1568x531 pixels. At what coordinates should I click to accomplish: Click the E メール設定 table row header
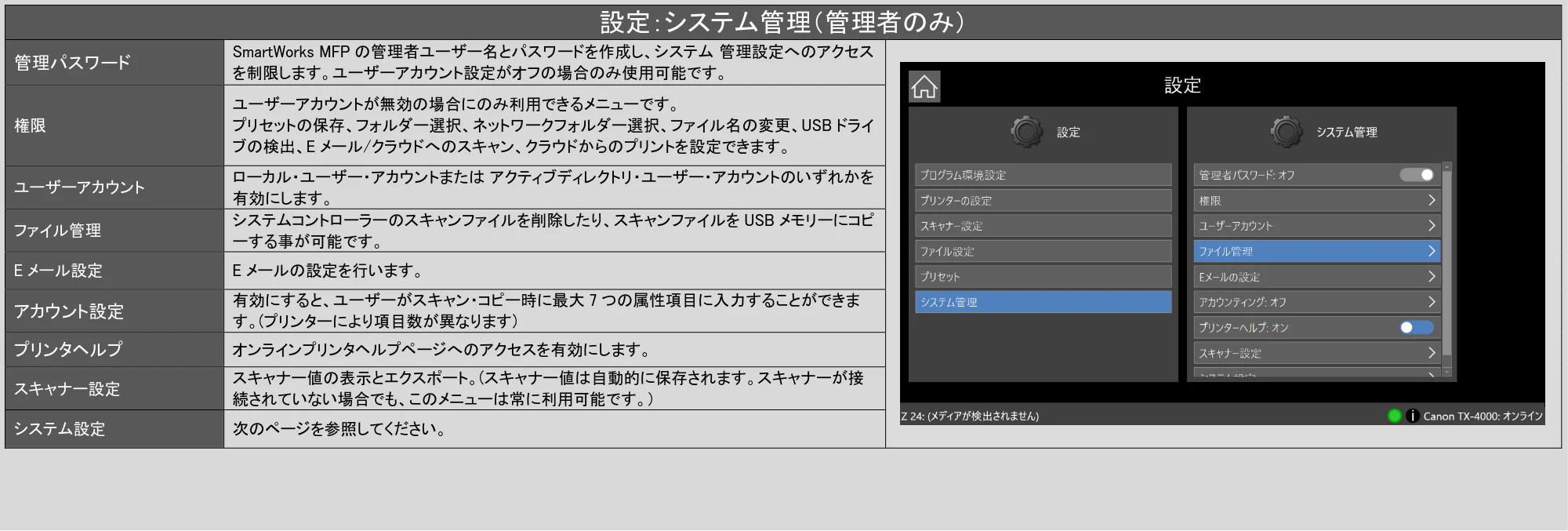coord(114,271)
